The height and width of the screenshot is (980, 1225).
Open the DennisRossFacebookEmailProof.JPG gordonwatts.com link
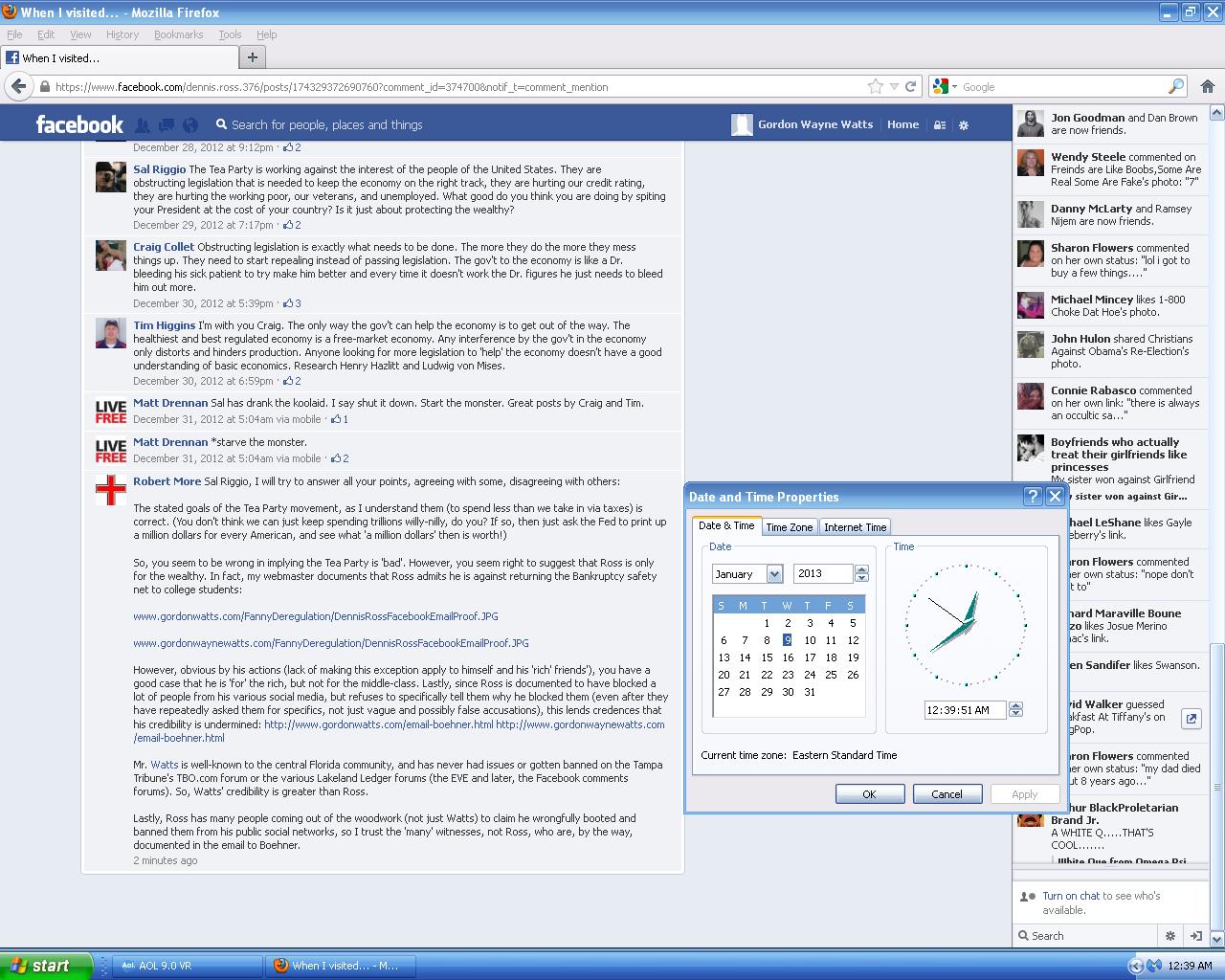(x=316, y=616)
